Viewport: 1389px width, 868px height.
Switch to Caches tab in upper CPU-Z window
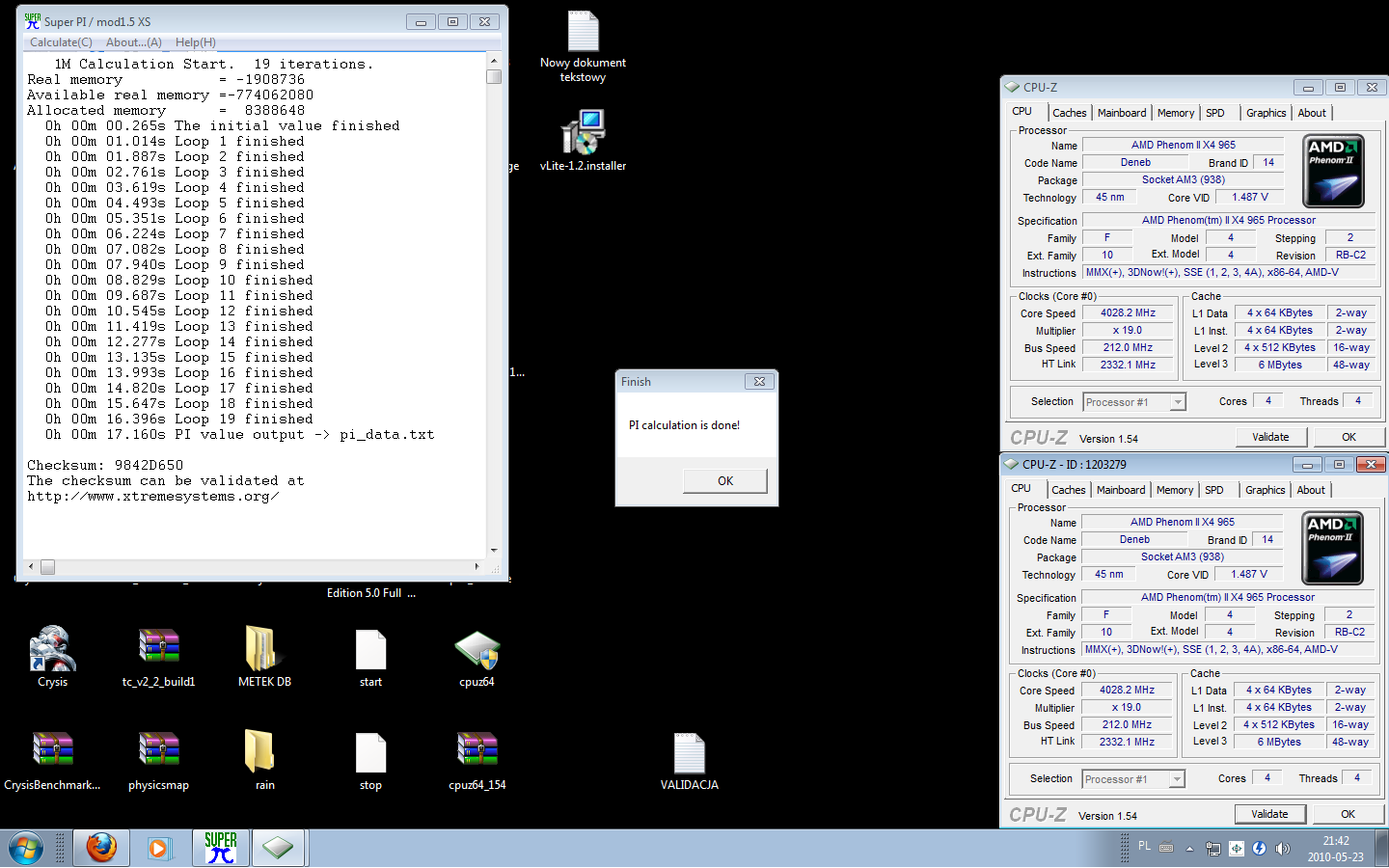pos(1070,113)
